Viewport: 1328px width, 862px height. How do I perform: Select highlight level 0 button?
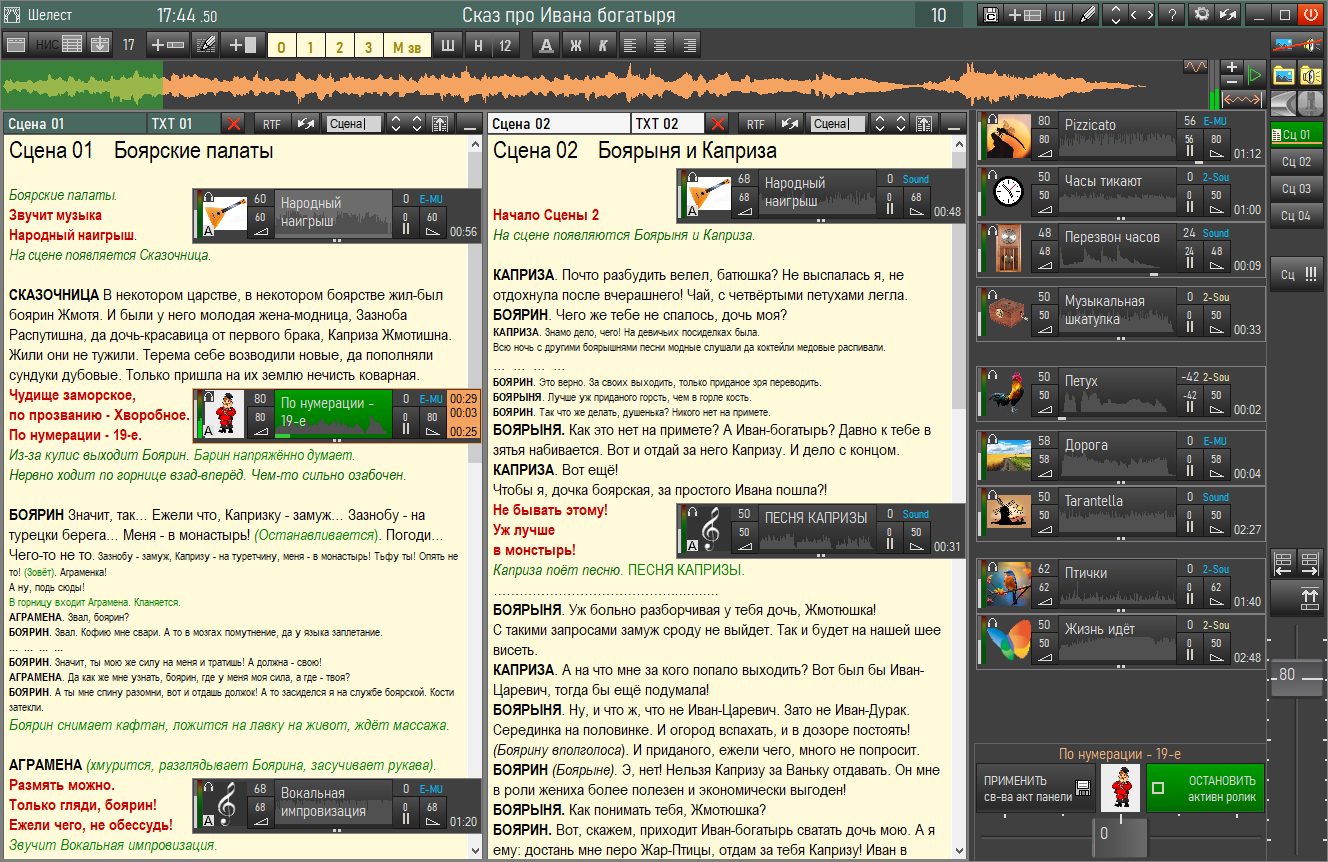pos(282,46)
